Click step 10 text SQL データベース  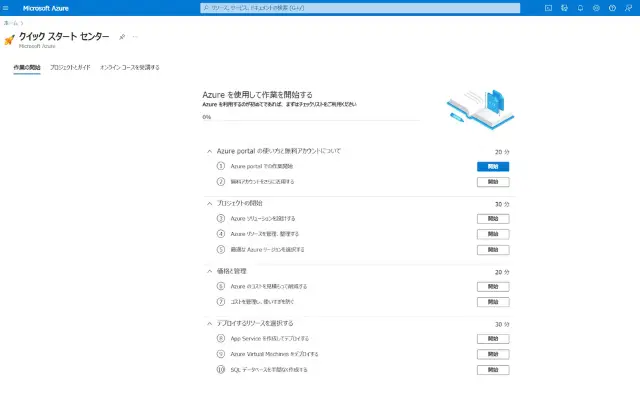269,370
